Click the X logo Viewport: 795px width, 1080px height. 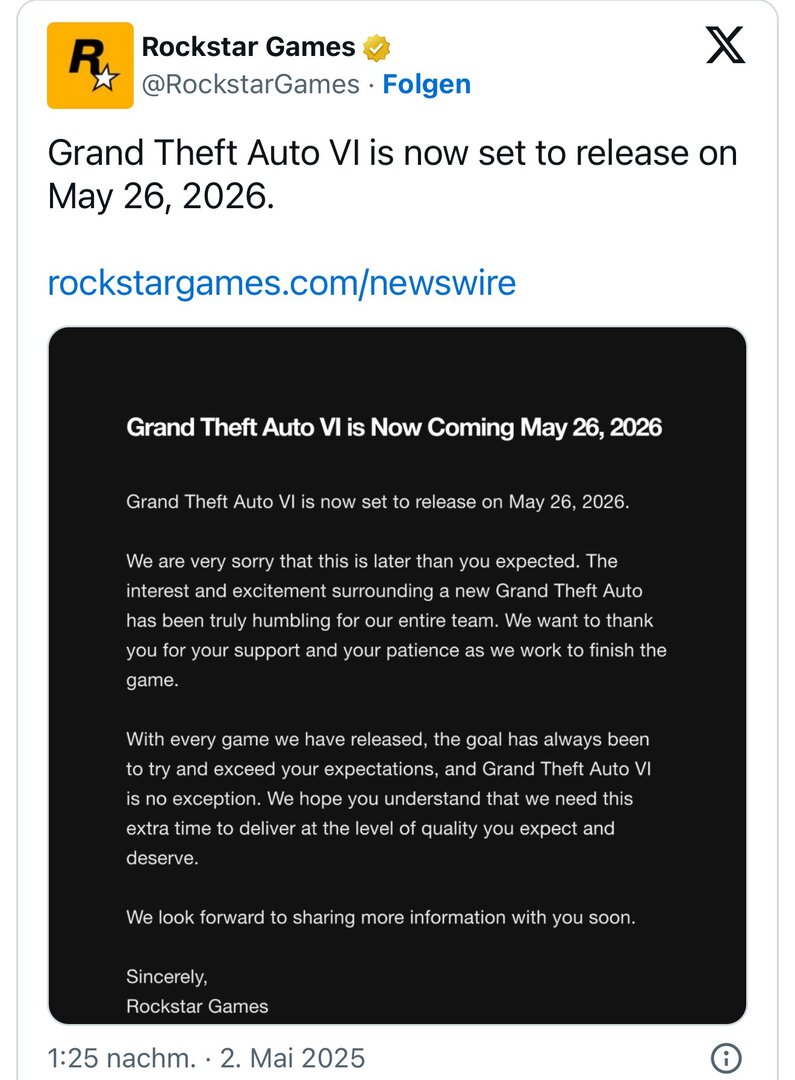726,45
